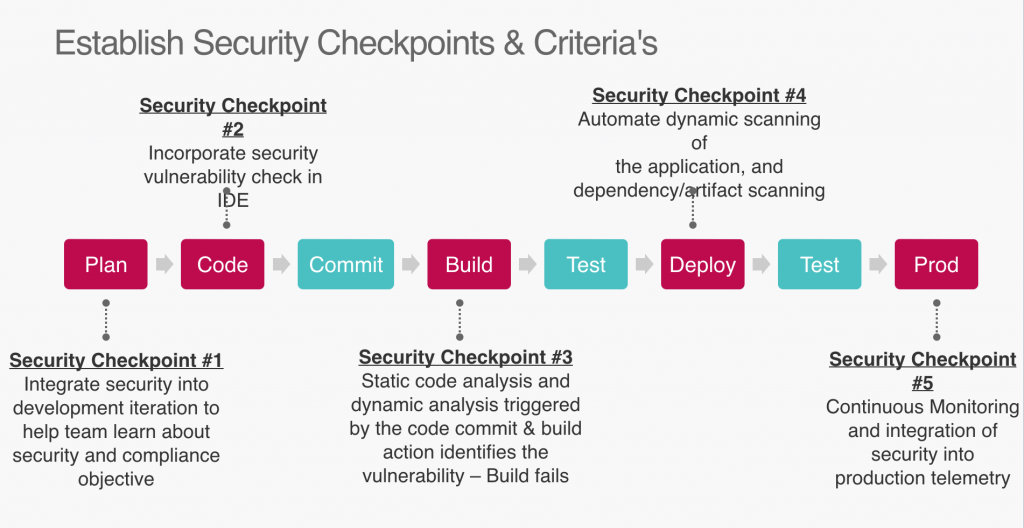Screen dimensions: 1024x528
Task: Select the Code stage box
Action: tap(222, 265)
